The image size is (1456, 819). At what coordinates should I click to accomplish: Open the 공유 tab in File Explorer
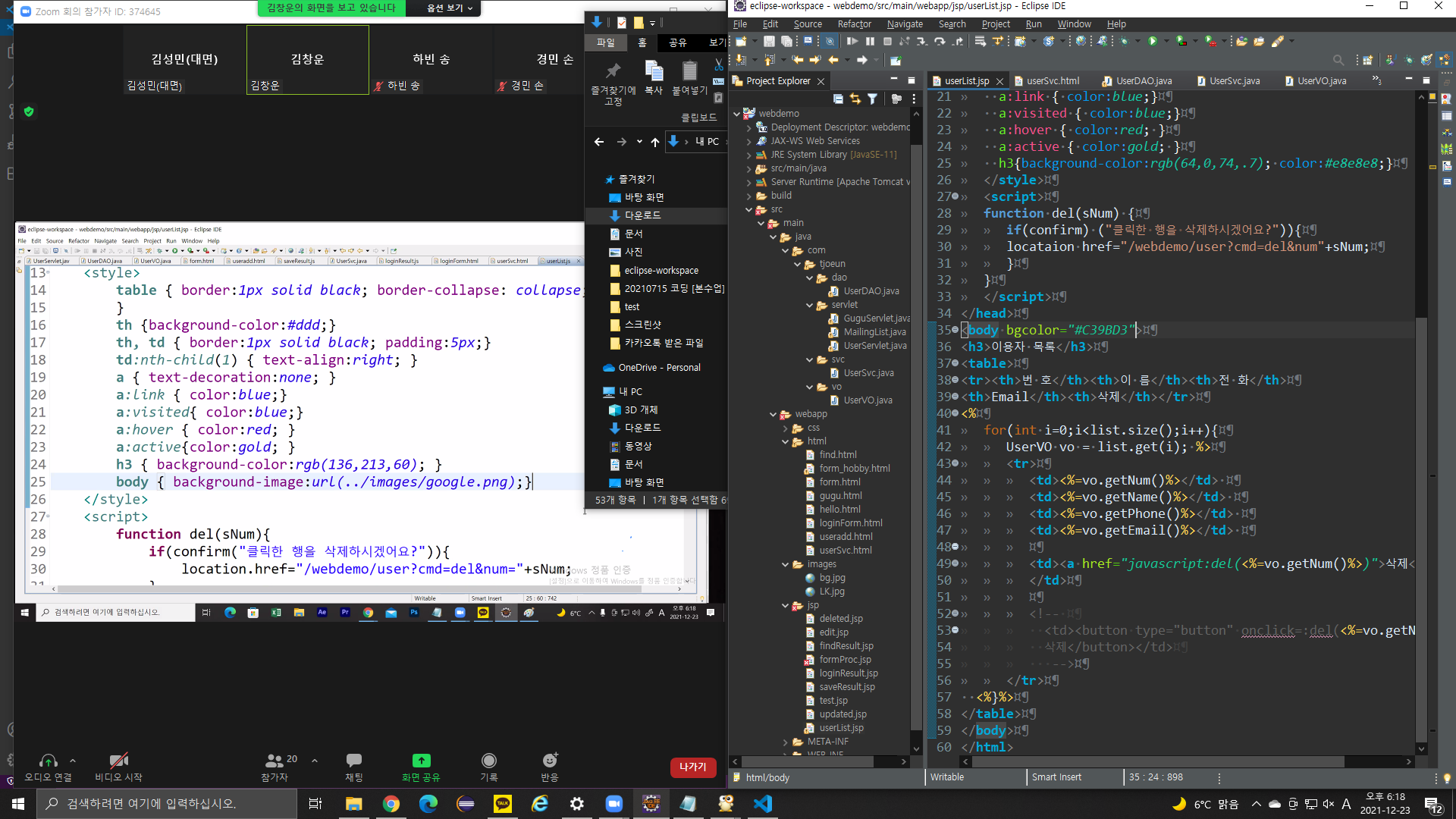(677, 42)
